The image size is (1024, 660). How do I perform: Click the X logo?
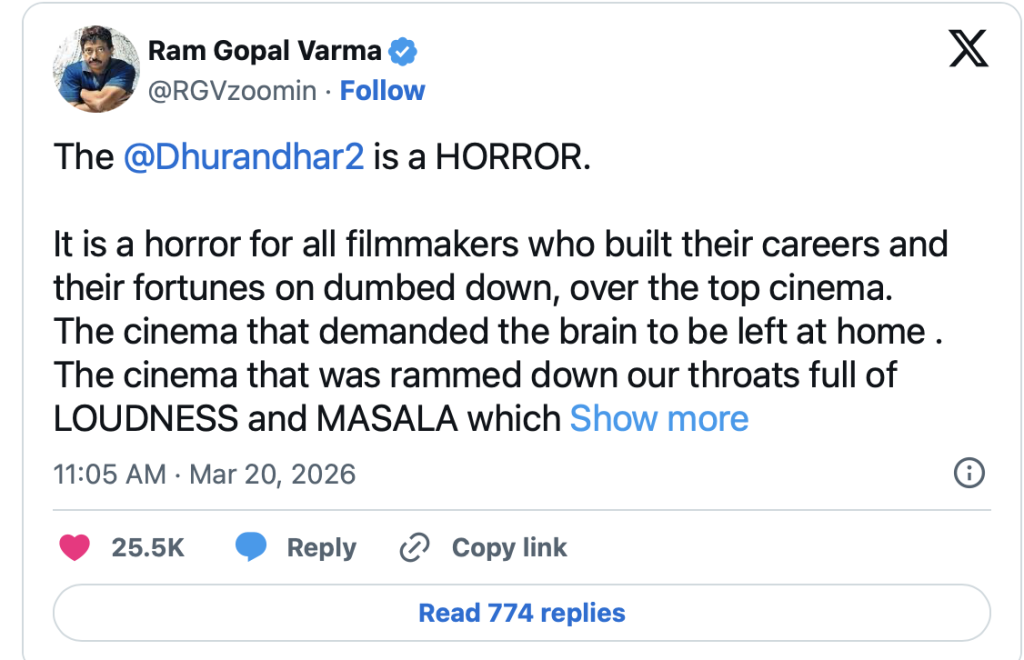click(967, 49)
